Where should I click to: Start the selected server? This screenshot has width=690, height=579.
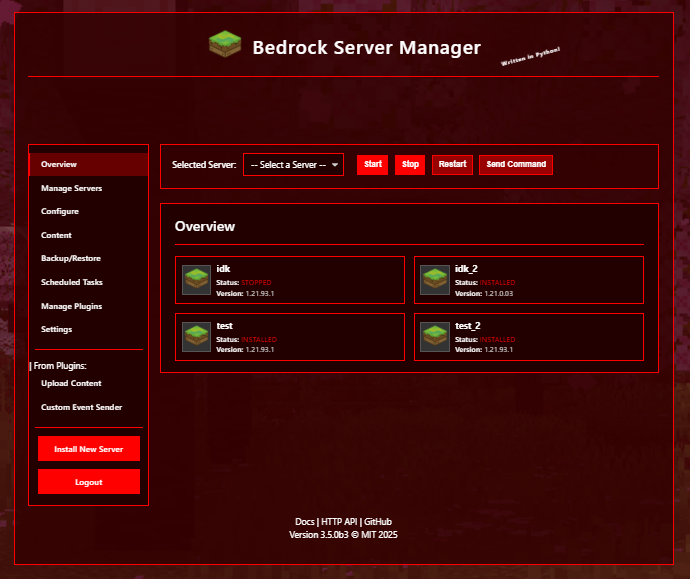(373, 165)
